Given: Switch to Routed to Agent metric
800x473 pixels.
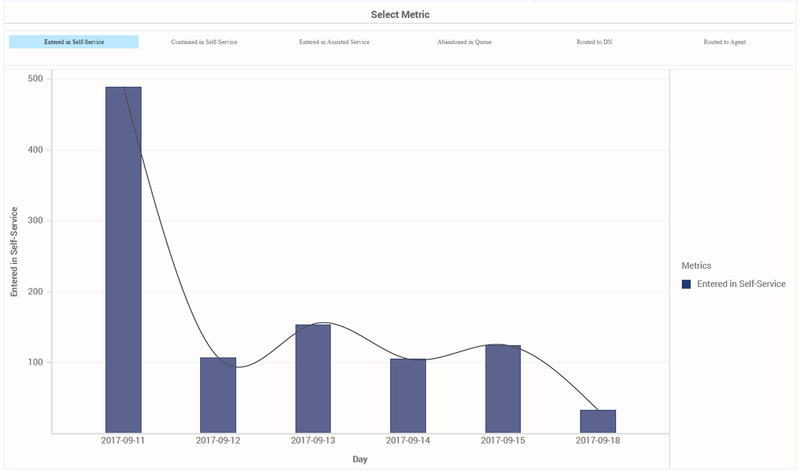Looking at the screenshot, I should [724, 43].
